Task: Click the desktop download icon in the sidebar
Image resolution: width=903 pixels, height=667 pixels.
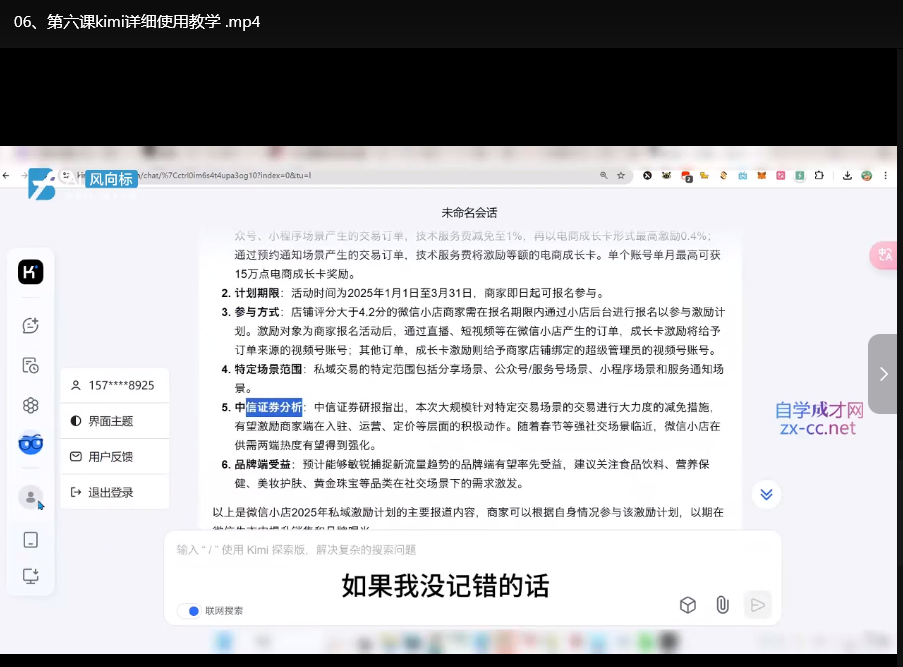Action: coord(31,576)
